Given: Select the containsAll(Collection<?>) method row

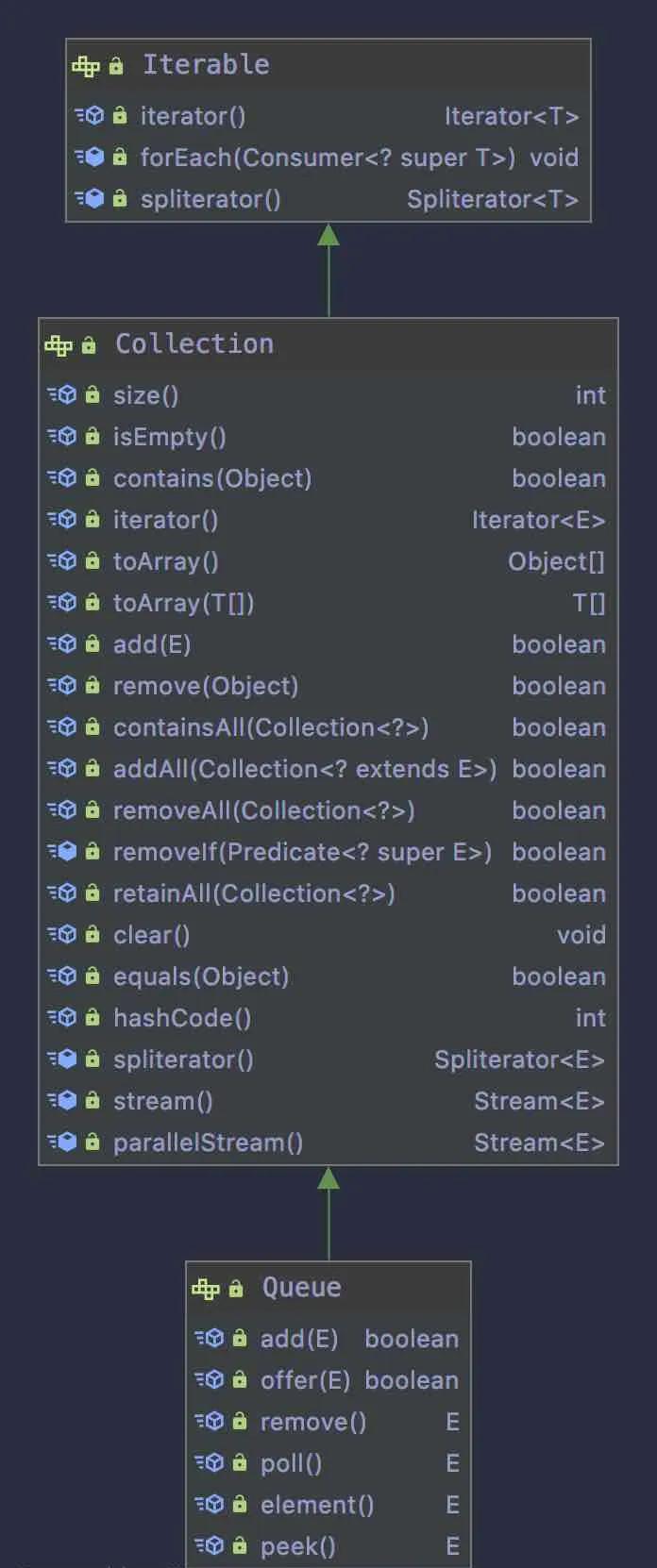Looking at the screenshot, I should click(x=328, y=727).
